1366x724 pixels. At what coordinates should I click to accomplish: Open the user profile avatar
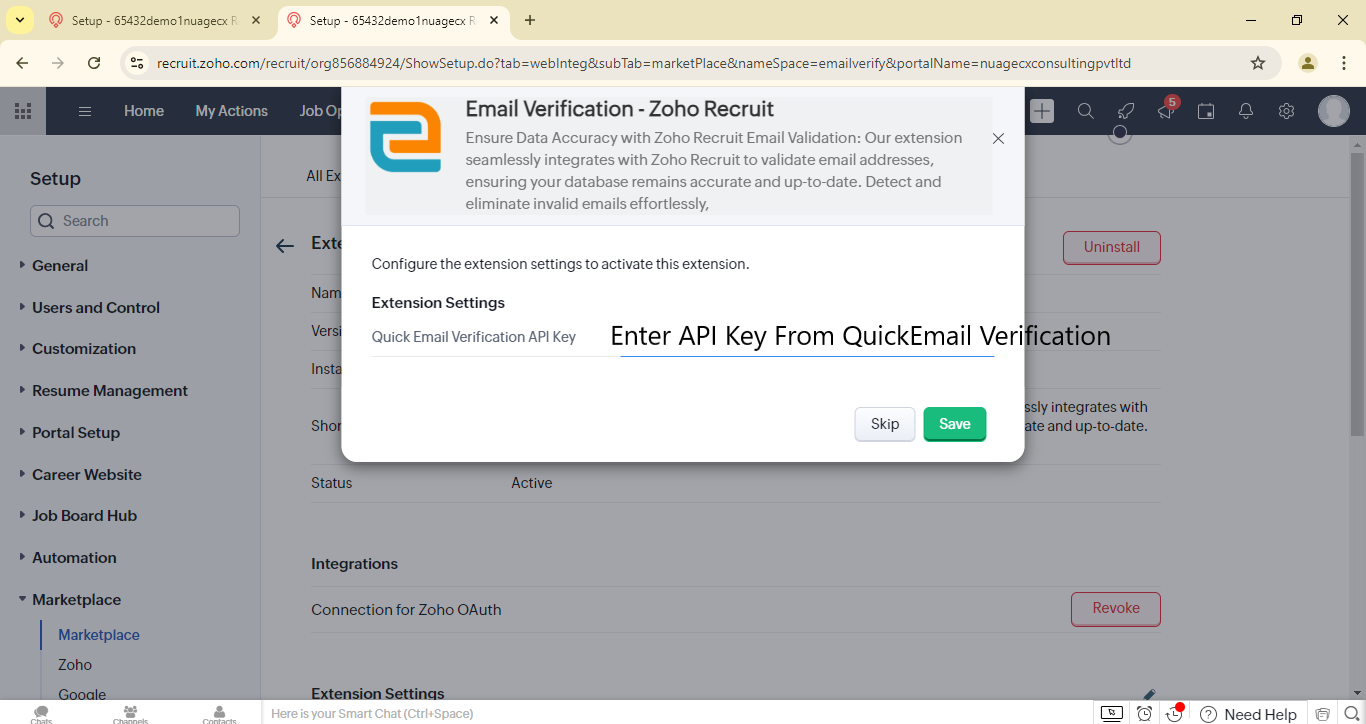click(1333, 111)
